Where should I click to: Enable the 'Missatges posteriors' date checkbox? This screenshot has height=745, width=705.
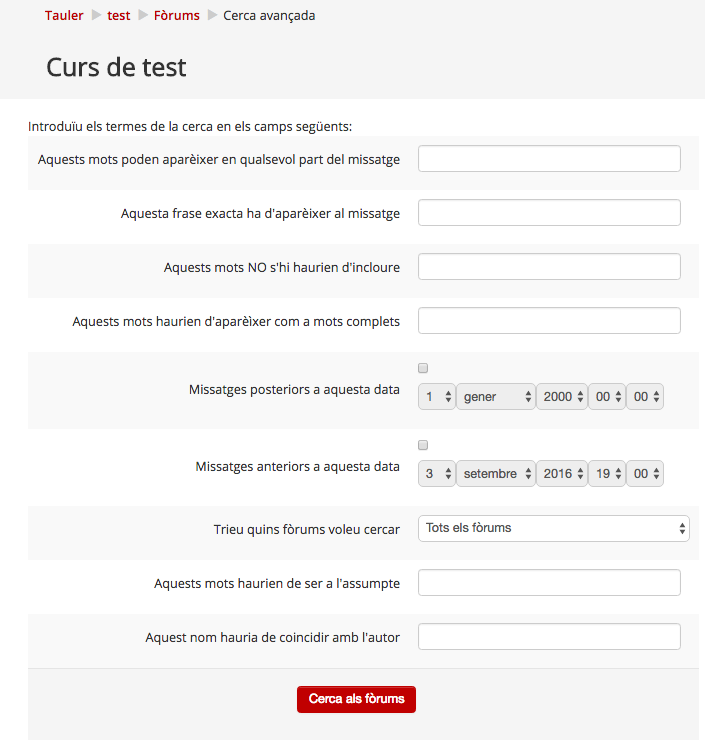423,368
